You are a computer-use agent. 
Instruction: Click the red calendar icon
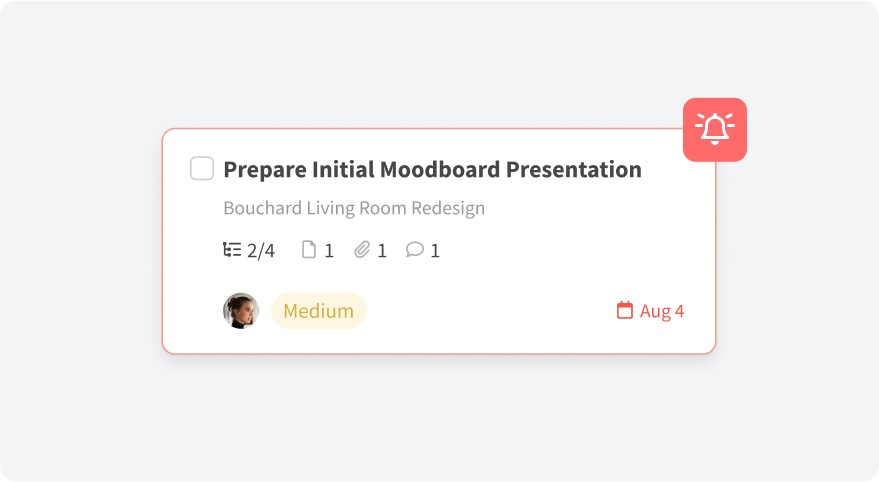point(625,311)
